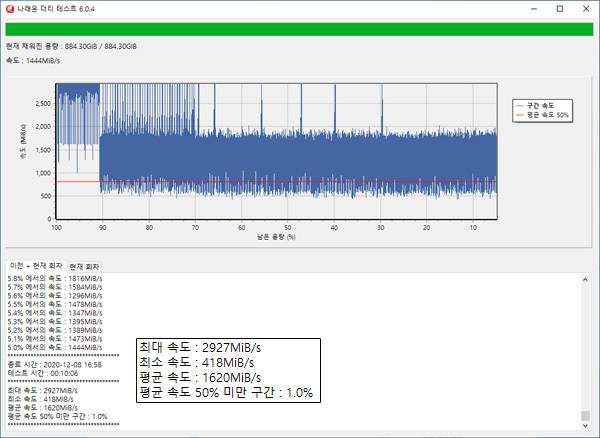Click the '남은 용량 (%)' axis label
The width and height of the screenshot is (600, 438).
275,238
